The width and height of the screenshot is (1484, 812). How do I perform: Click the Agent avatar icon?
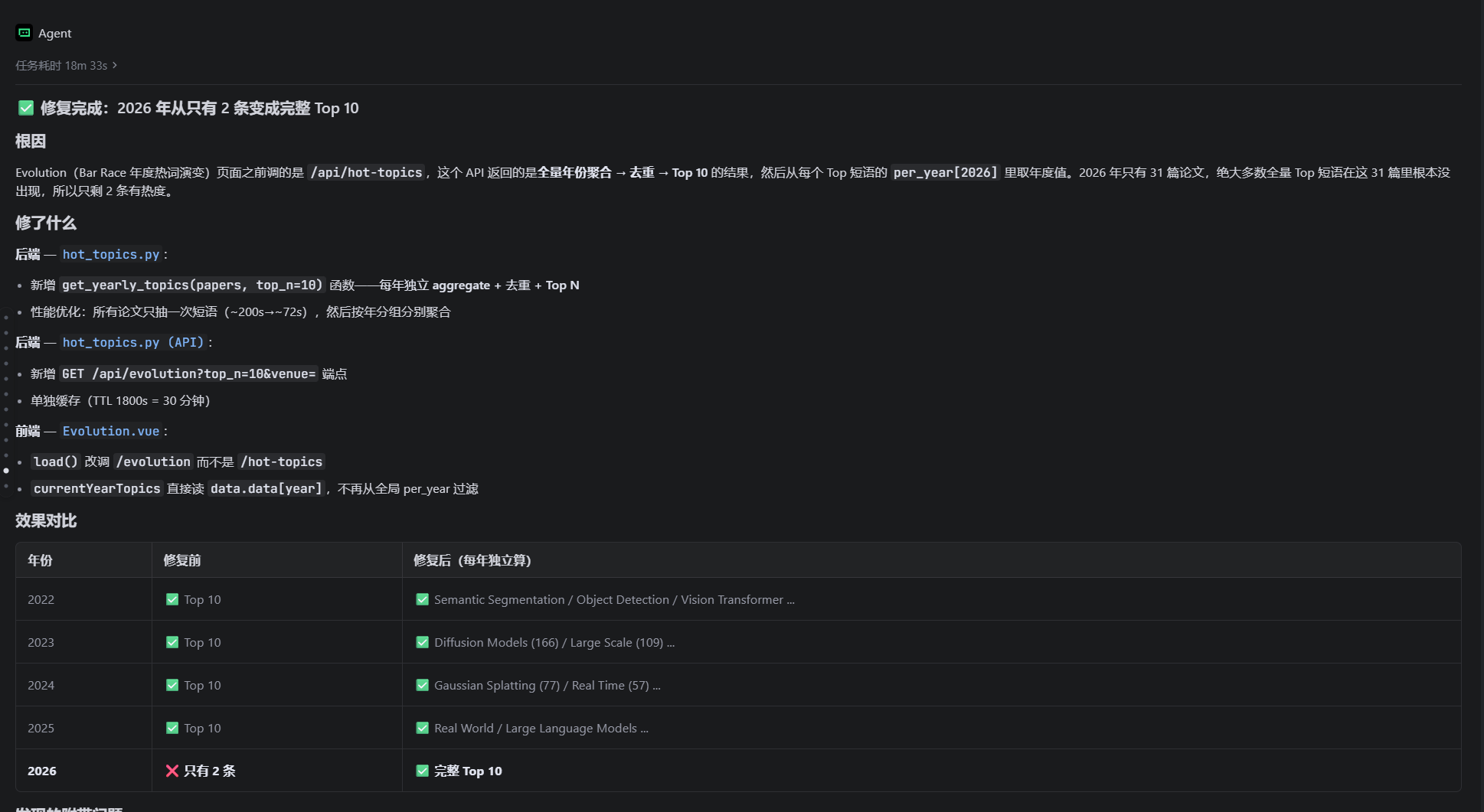[x=24, y=33]
